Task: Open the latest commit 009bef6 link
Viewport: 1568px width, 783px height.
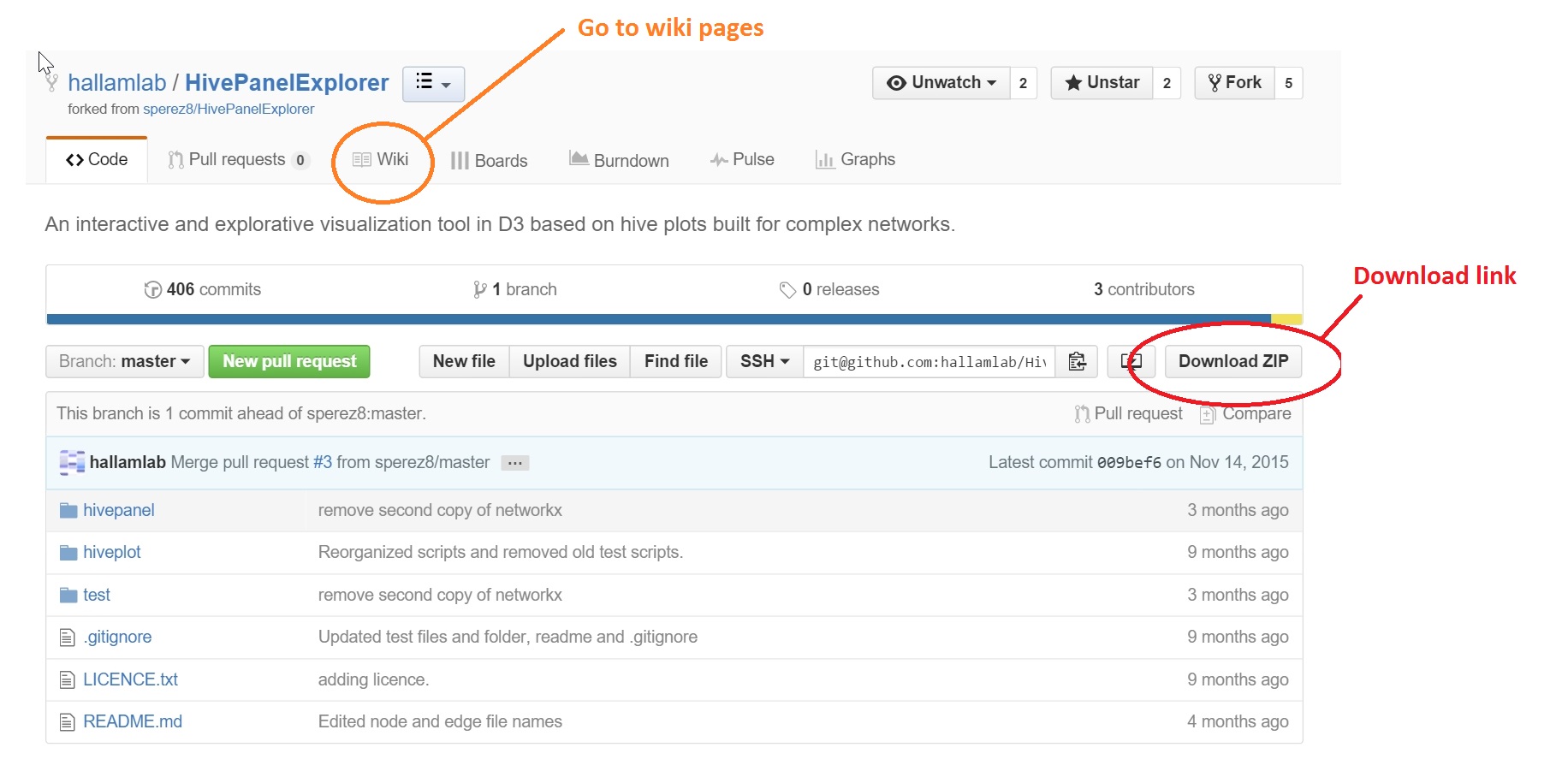Action: point(1129,463)
